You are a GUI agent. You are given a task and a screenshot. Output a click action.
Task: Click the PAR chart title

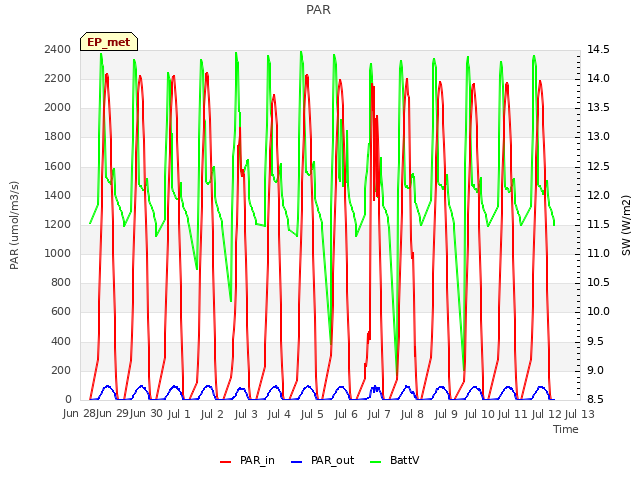(318, 10)
